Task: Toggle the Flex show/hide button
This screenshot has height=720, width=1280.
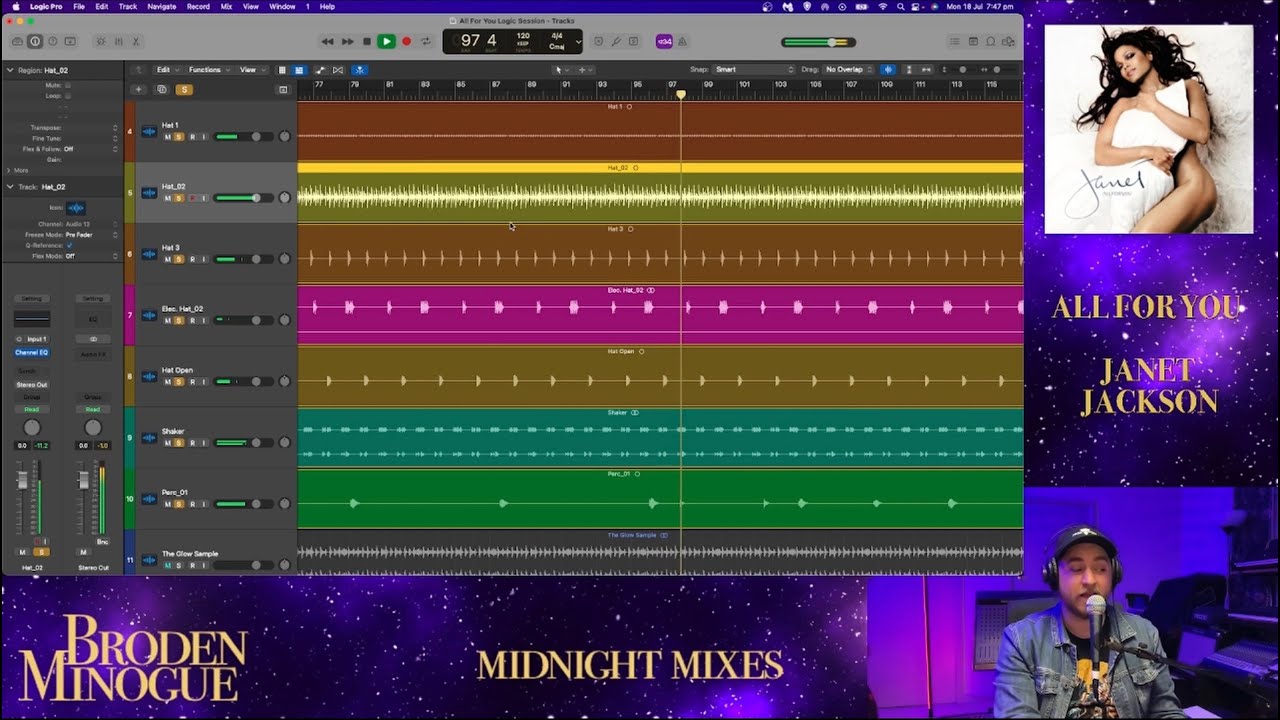Action: click(338, 70)
